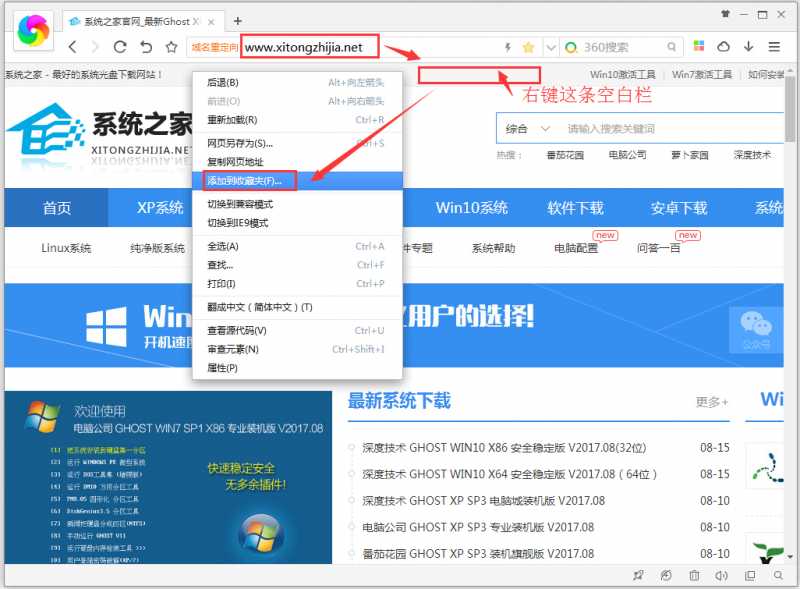Viewport: 800px width, 589px height.
Task: Open the hamburger menu at top right
Action: pyautogui.click(x=773, y=47)
